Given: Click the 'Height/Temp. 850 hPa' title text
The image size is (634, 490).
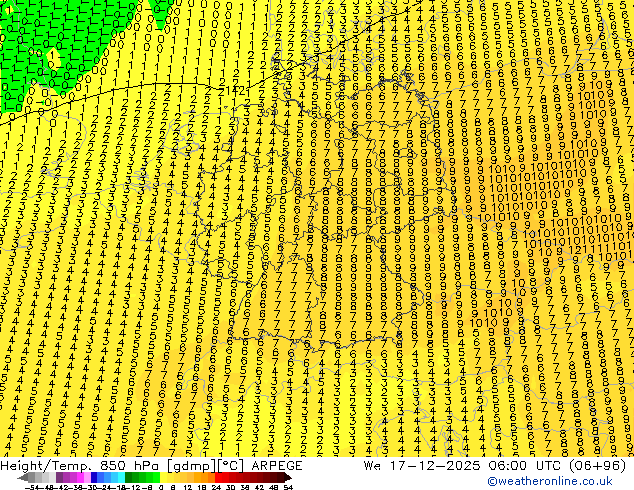Looking at the screenshot, I should click(80, 466).
